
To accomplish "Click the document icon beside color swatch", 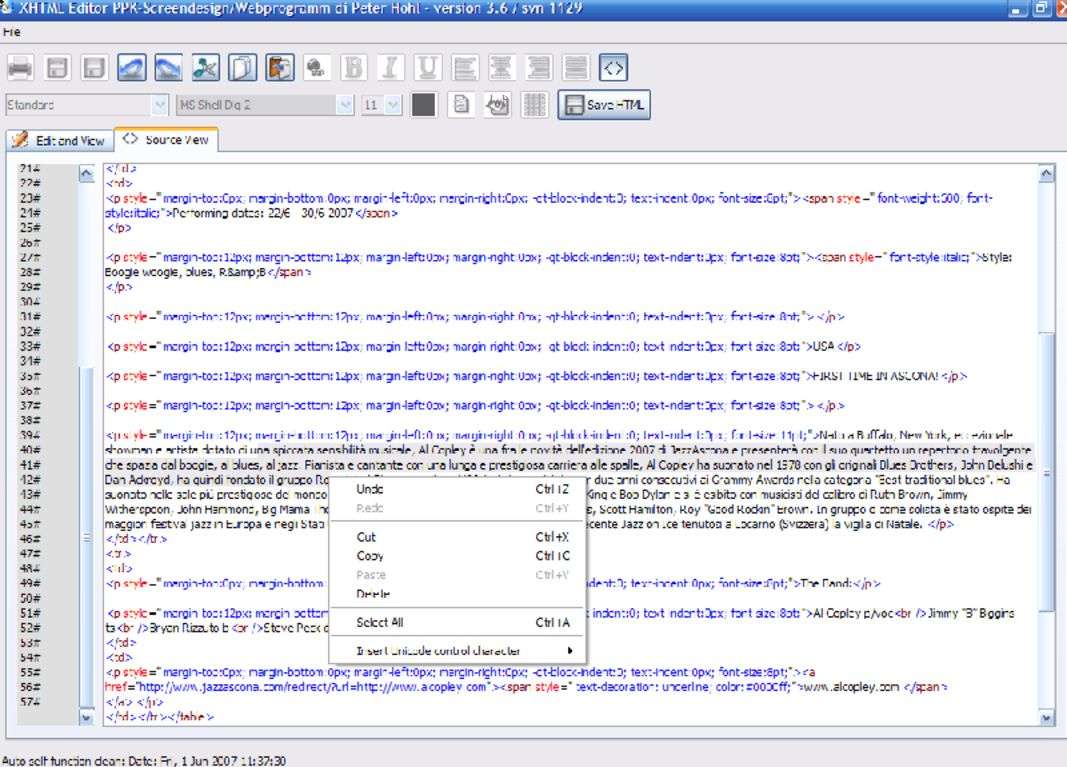I will [x=460, y=105].
